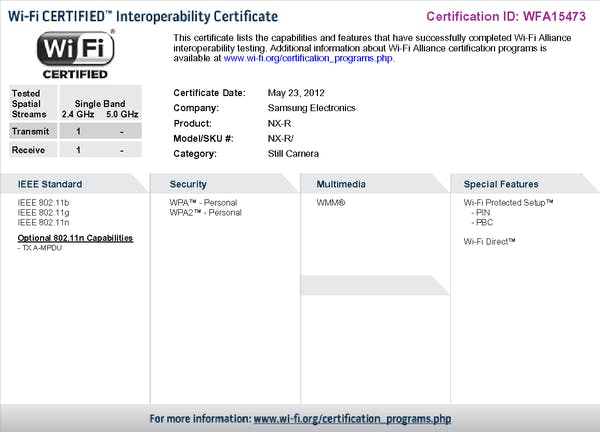This screenshot has width=600, height=432.
Task: Click the 'Transmit' row label
Action: 30,131
